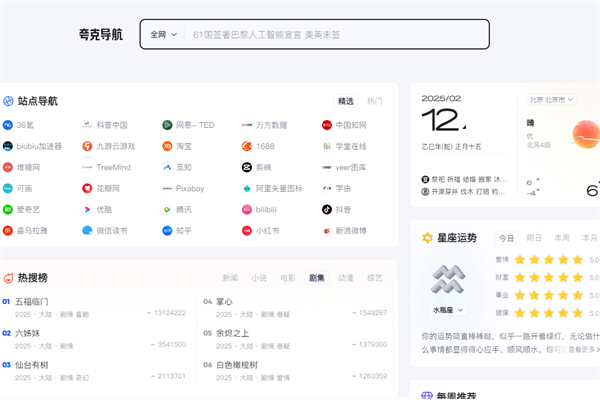600x400 pixels.
Task: Open the 五福临门 trending entry
Action: pyautogui.click(x=32, y=301)
